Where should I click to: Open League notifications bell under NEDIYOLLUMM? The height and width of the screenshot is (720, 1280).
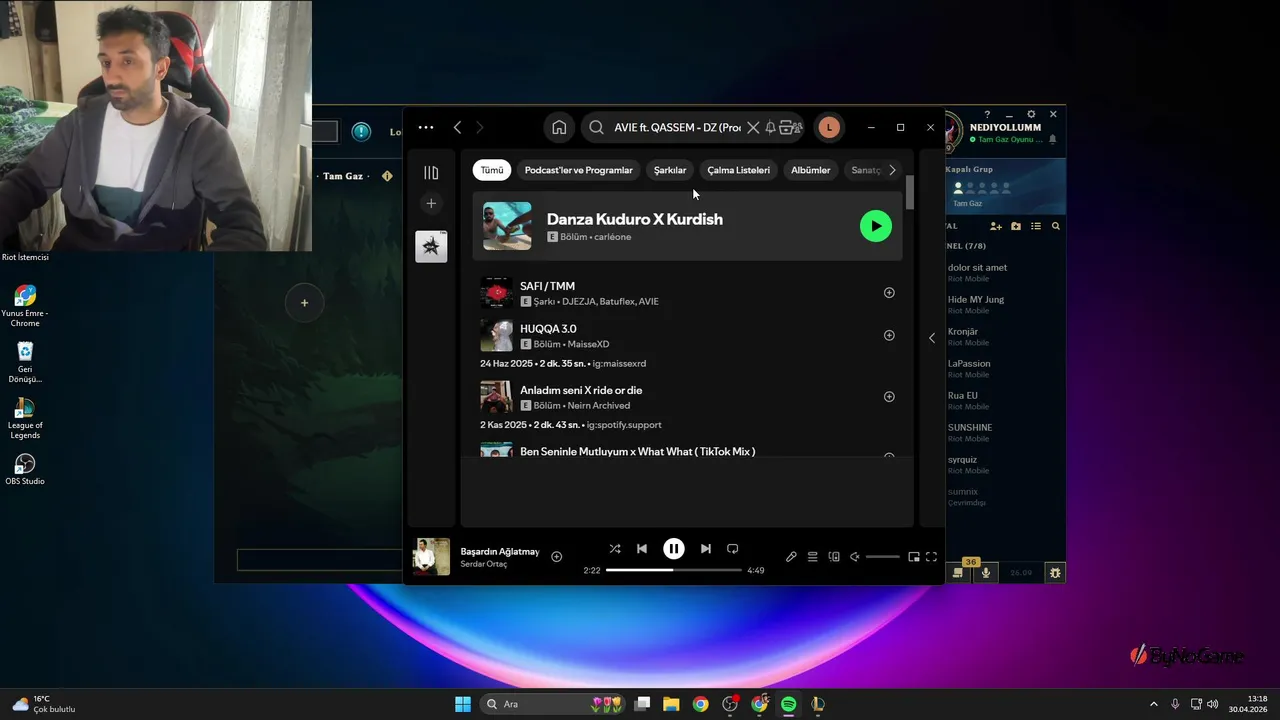click(1052, 139)
